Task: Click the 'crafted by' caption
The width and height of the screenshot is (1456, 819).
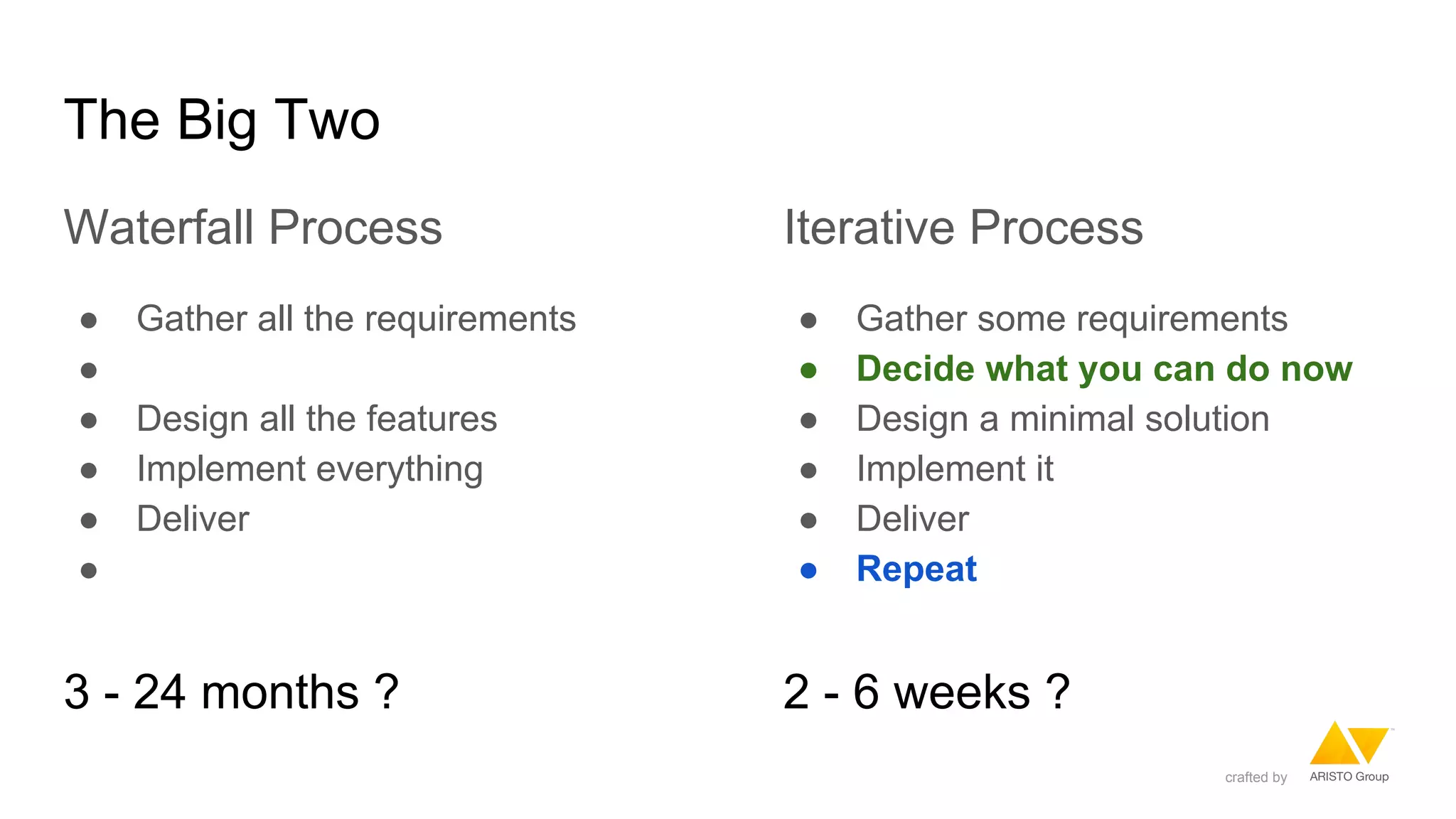Action: click(1256, 778)
